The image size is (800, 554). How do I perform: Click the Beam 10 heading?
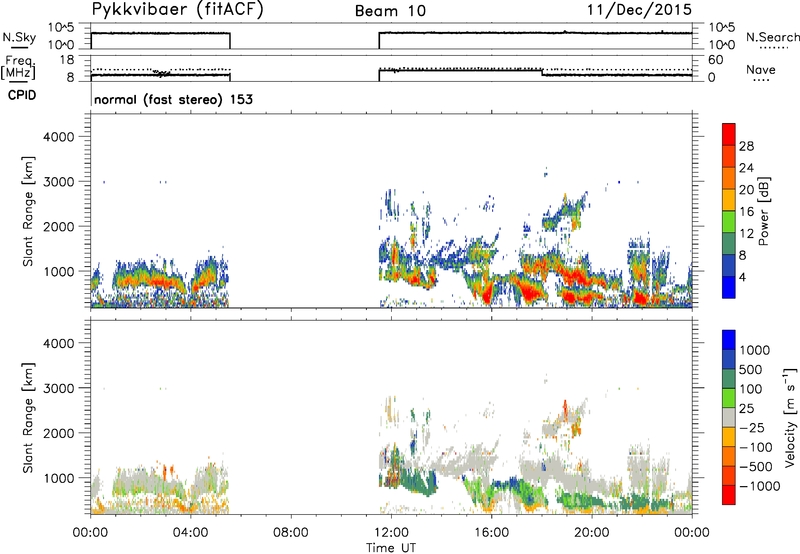tap(390, 11)
